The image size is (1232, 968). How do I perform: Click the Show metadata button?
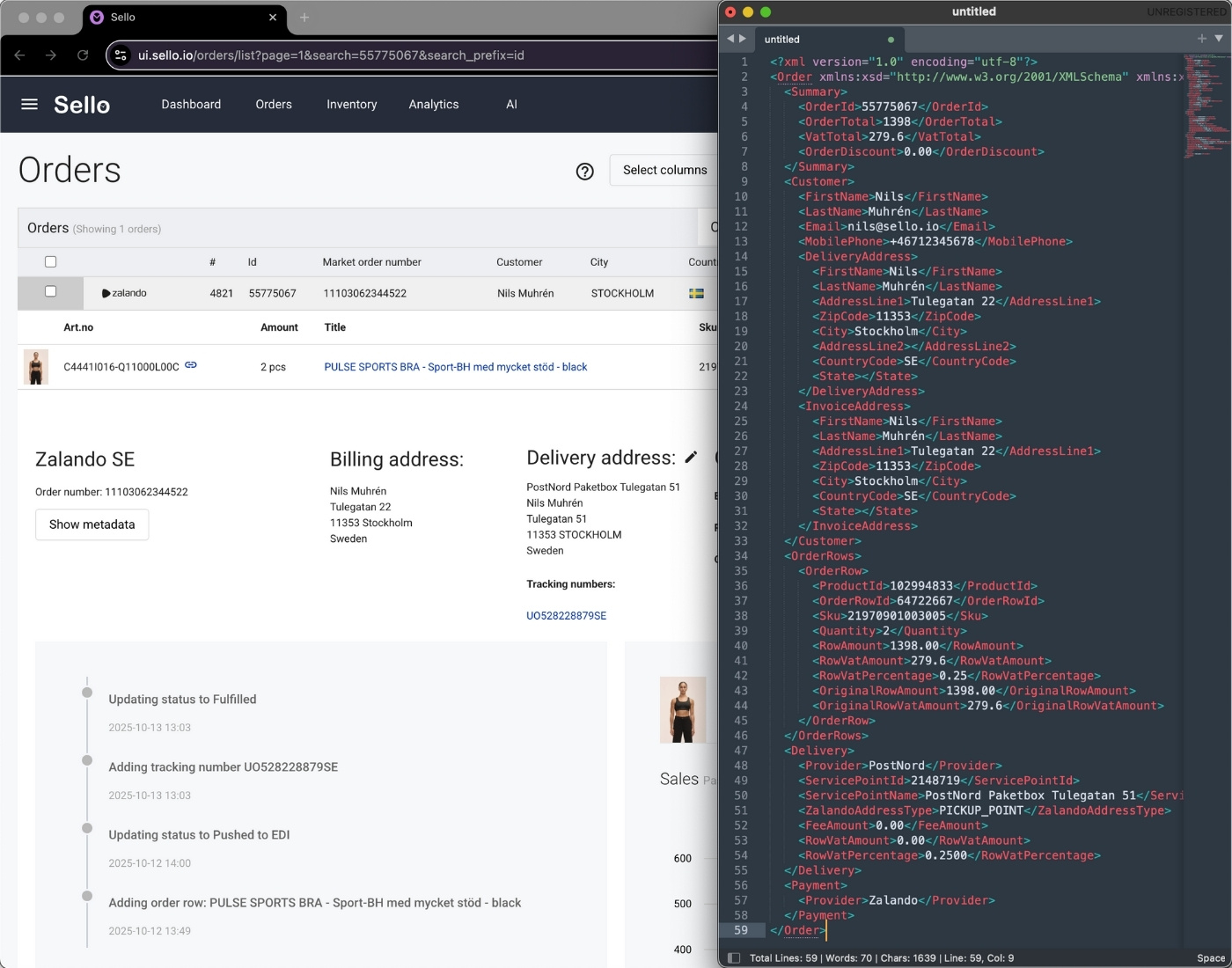pyautogui.click(x=92, y=524)
